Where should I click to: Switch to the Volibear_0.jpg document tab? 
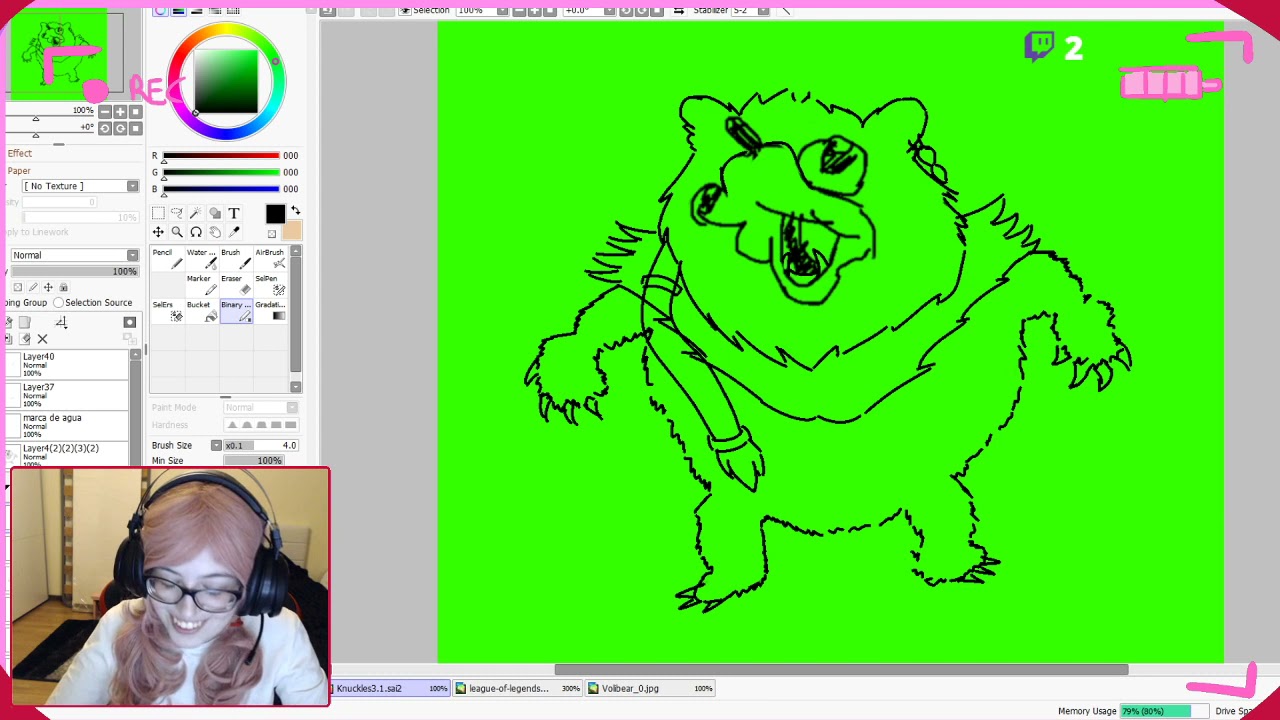point(650,688)
